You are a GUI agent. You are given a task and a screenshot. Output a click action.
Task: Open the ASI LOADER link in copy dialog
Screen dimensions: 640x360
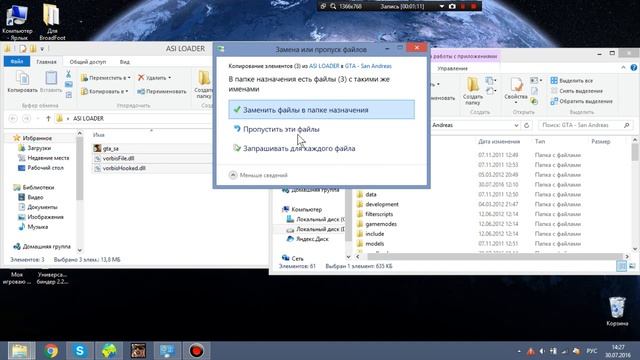(x=324, y=66)
